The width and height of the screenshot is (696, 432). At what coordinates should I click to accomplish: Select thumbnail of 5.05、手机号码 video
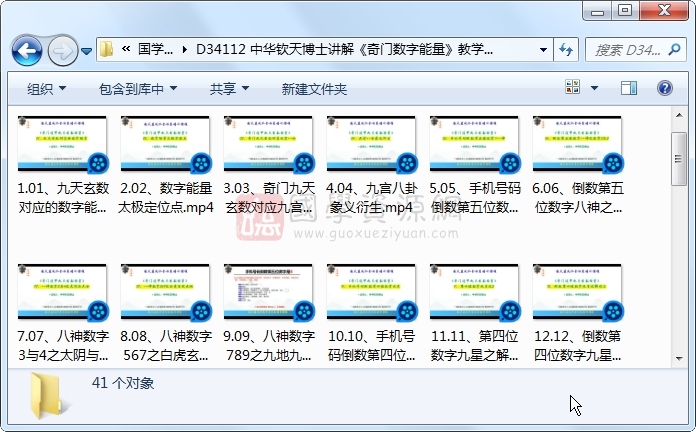[x=475, y=144]
